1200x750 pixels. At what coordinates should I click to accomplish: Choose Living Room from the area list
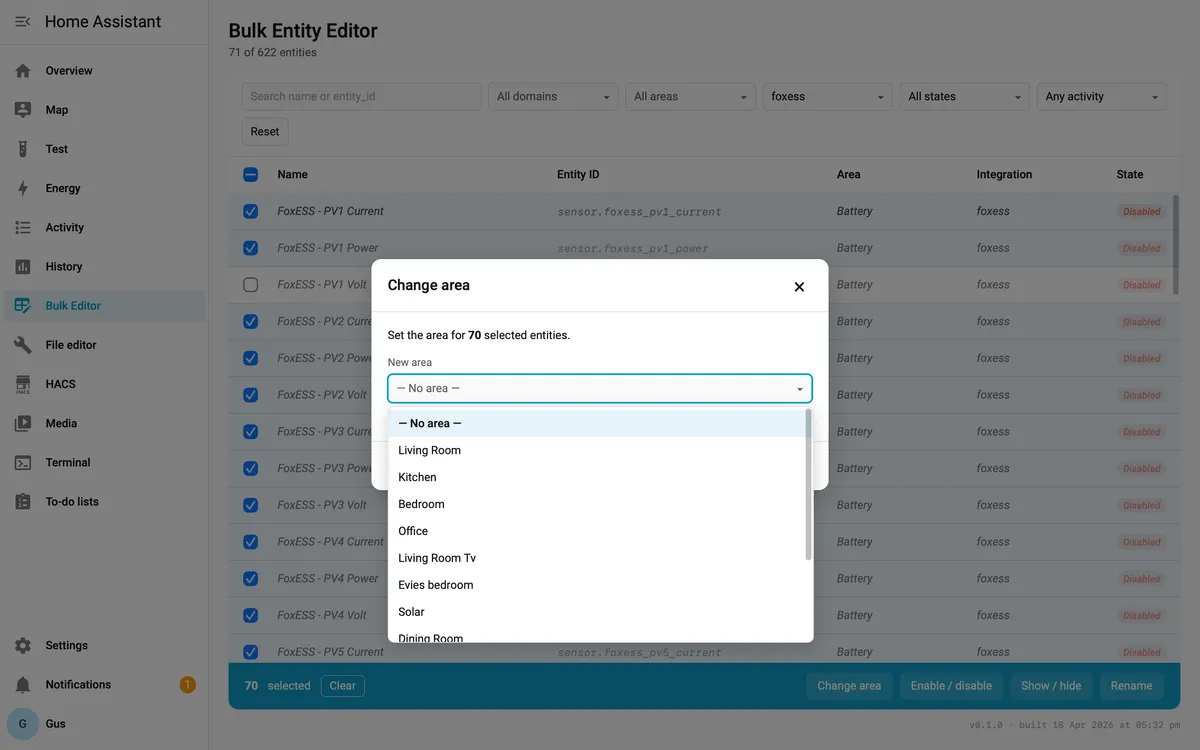tap(597, 451)
